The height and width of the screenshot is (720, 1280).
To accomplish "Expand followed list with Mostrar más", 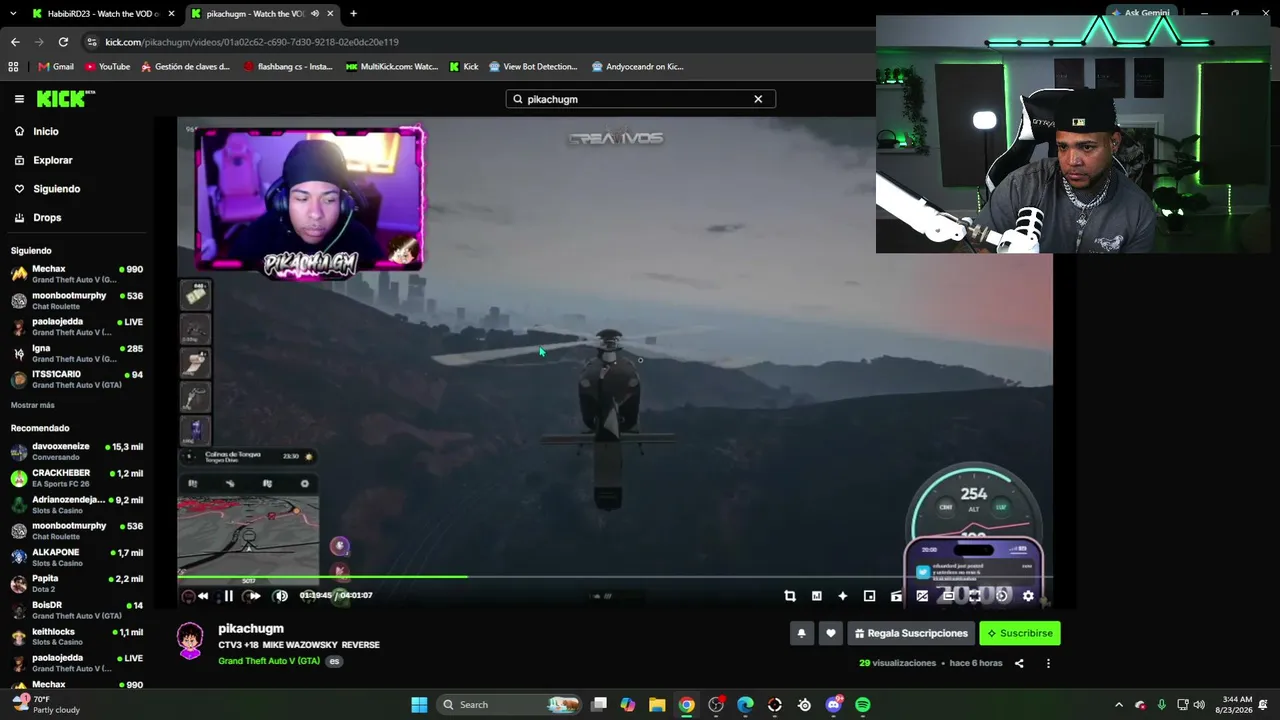I will [32, 405].
